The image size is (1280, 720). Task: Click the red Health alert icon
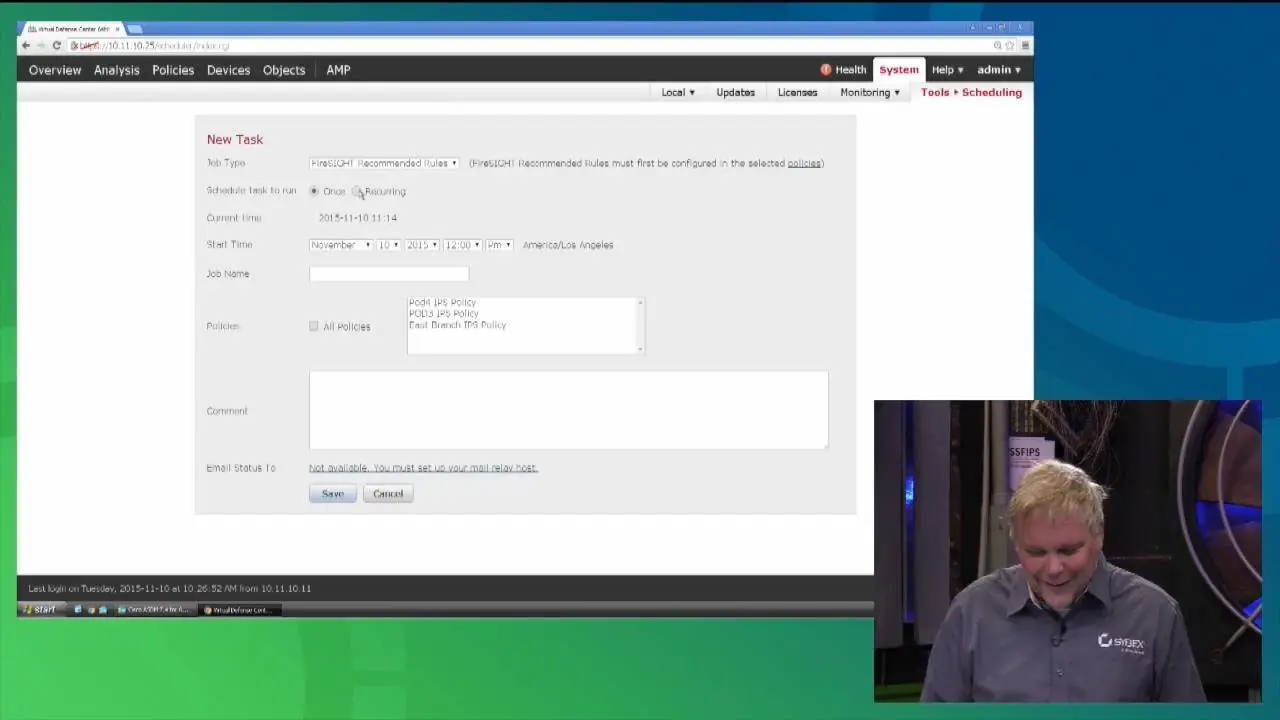(x=826, y=70)
